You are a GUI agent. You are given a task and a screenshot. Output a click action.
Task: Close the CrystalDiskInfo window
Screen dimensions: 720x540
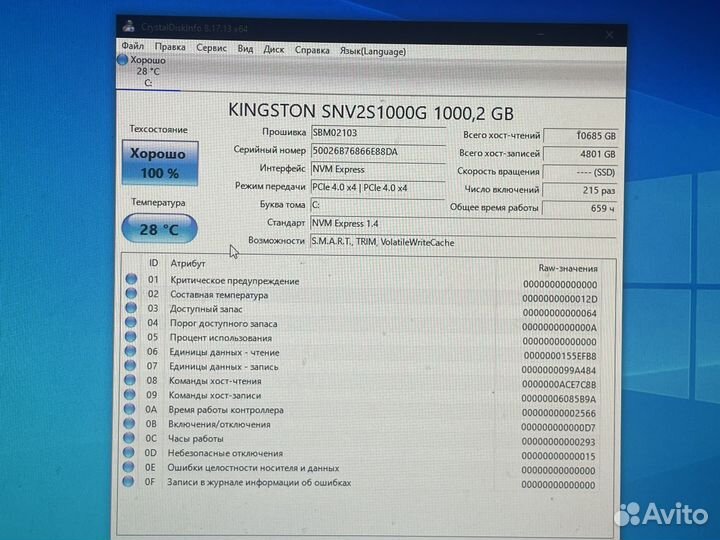tap(609, 35)
